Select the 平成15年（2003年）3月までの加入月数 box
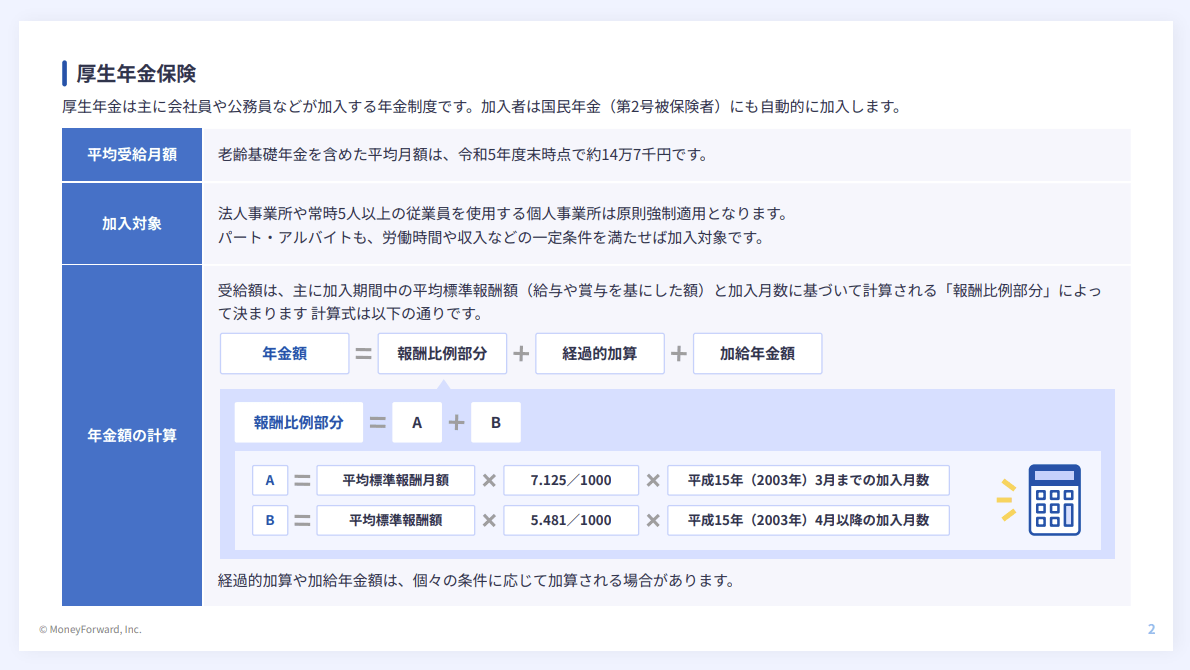1190x670 pixels. coord(808,480)
